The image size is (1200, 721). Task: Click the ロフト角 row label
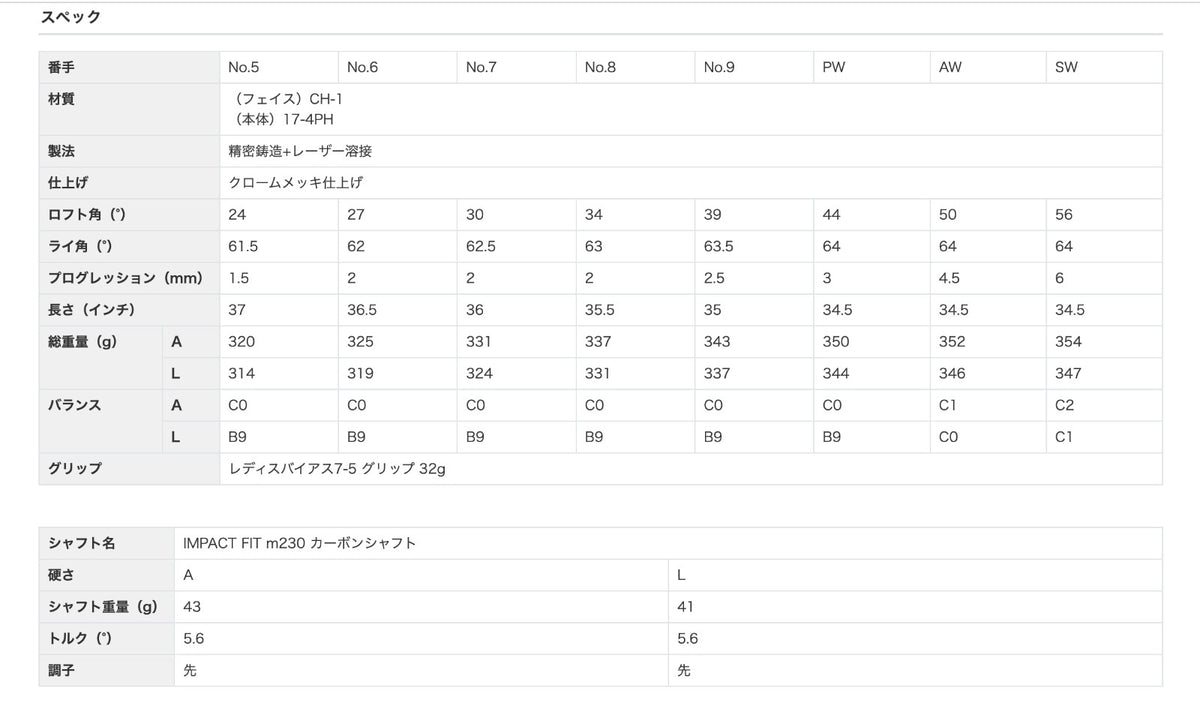87,215
